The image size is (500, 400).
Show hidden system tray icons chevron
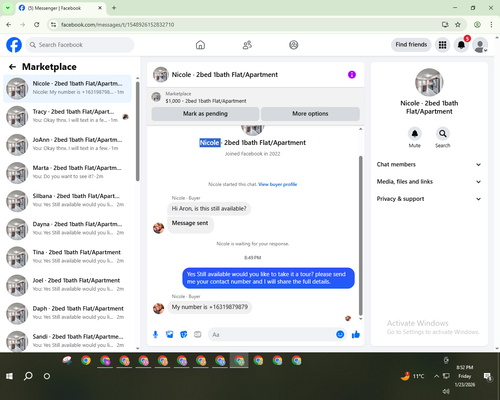coord(436,376)
